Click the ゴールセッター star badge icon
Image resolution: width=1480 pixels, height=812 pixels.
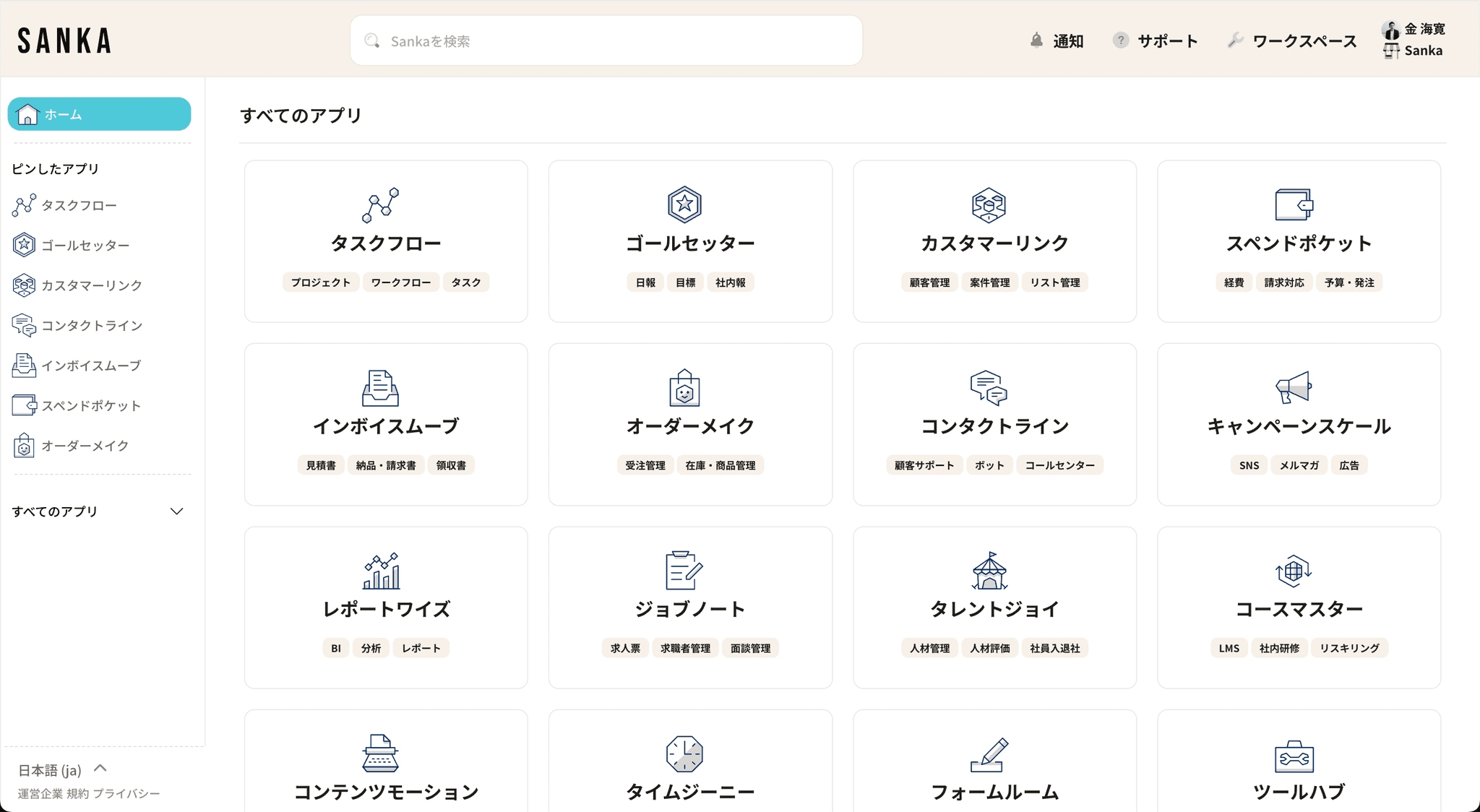684,204
